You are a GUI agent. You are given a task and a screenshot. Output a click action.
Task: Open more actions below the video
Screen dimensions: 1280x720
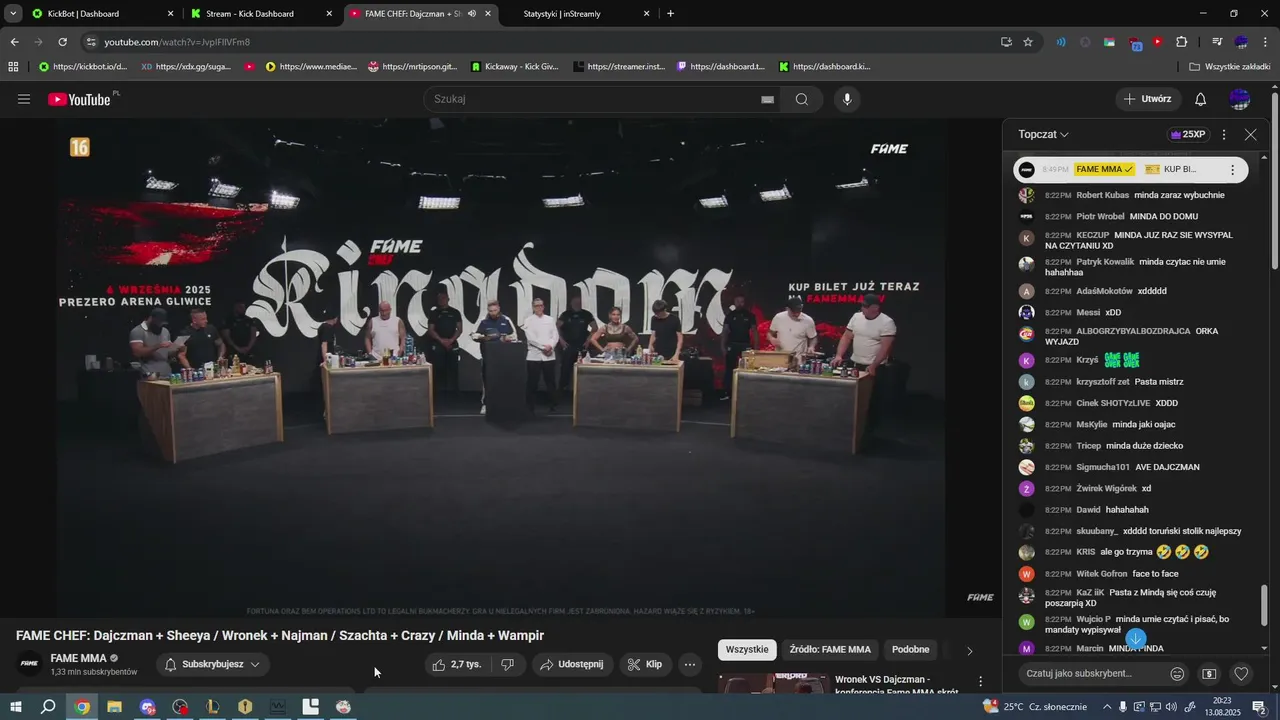click(x=690, y=664)
